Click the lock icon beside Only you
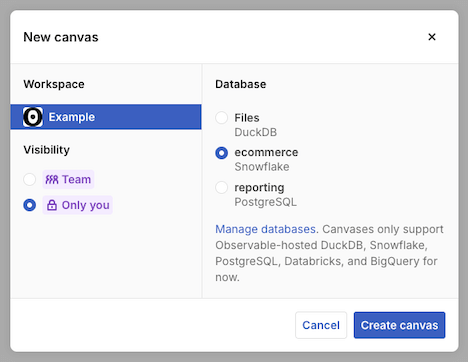This screenshot has width=468, height=362. 52,205
